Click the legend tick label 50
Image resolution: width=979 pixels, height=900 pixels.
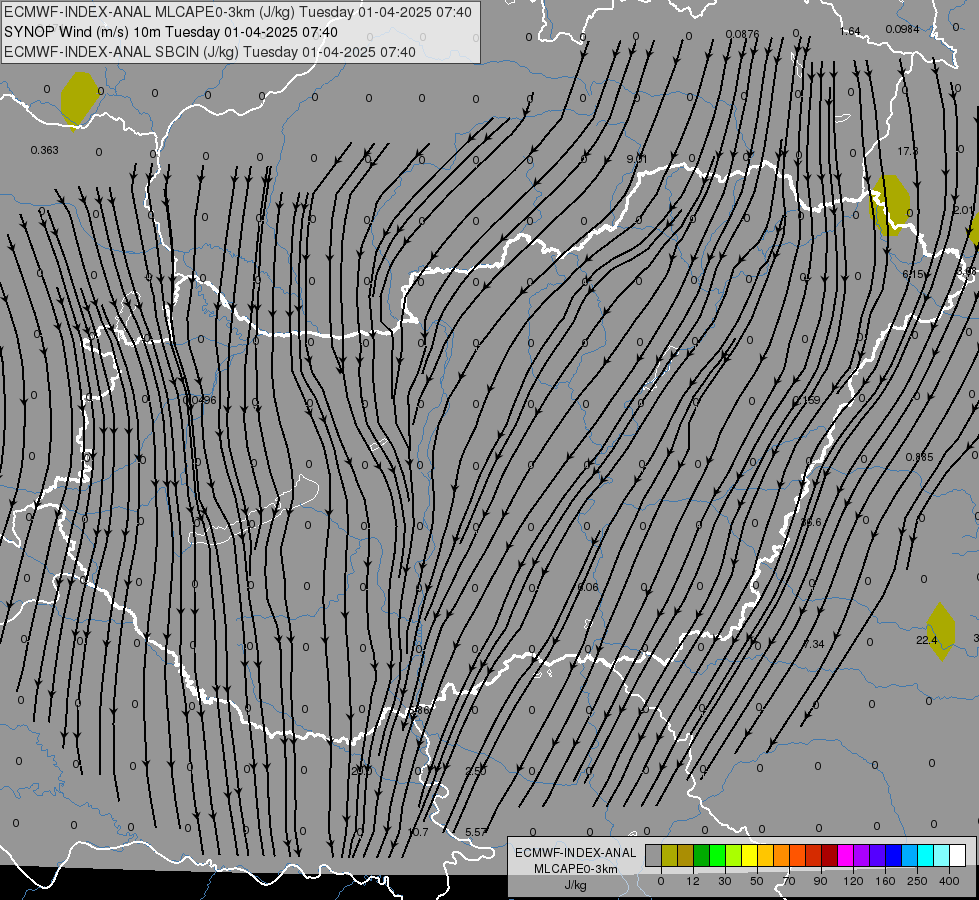coord(757,881)
